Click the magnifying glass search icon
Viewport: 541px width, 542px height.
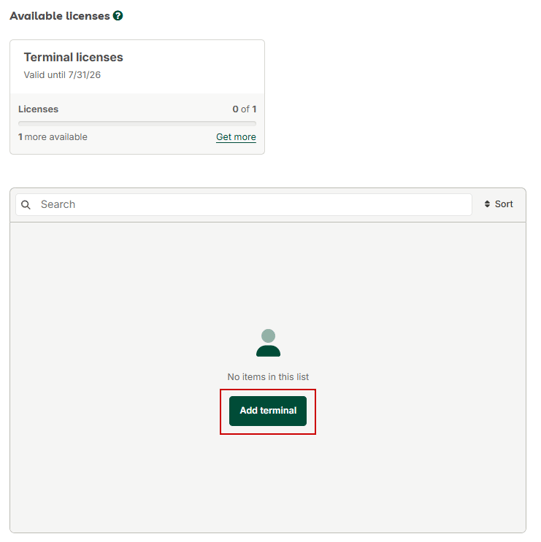click(26, 205)
